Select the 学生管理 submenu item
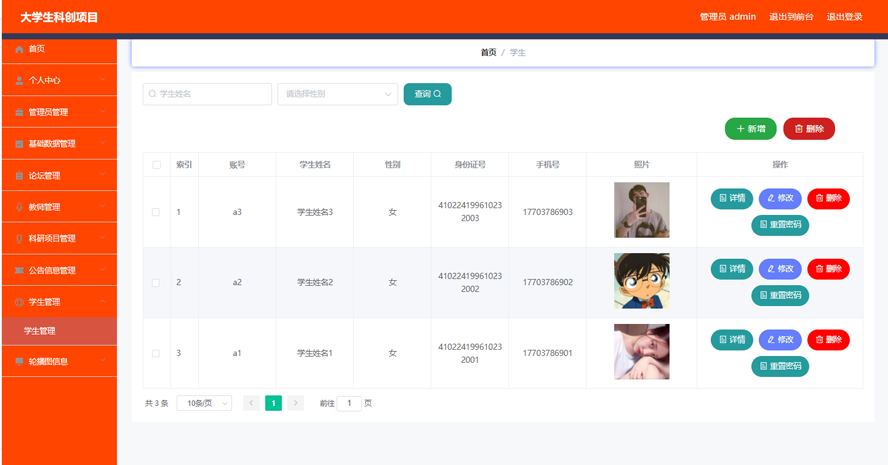Image resolution: width=888 pixels, height=465 pixels. 40,331
